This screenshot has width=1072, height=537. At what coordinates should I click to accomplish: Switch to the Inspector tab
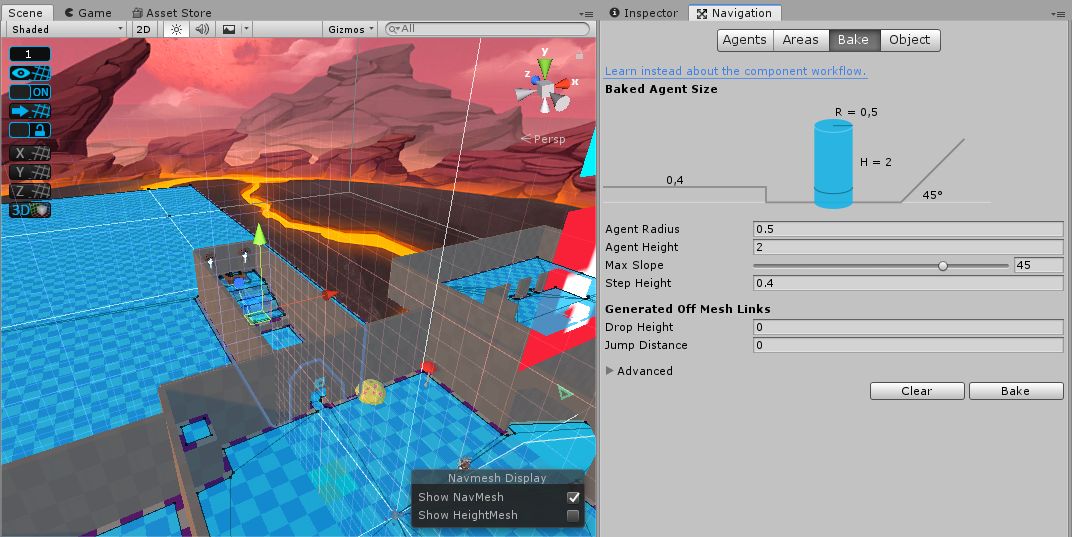[x=643, y=13]
